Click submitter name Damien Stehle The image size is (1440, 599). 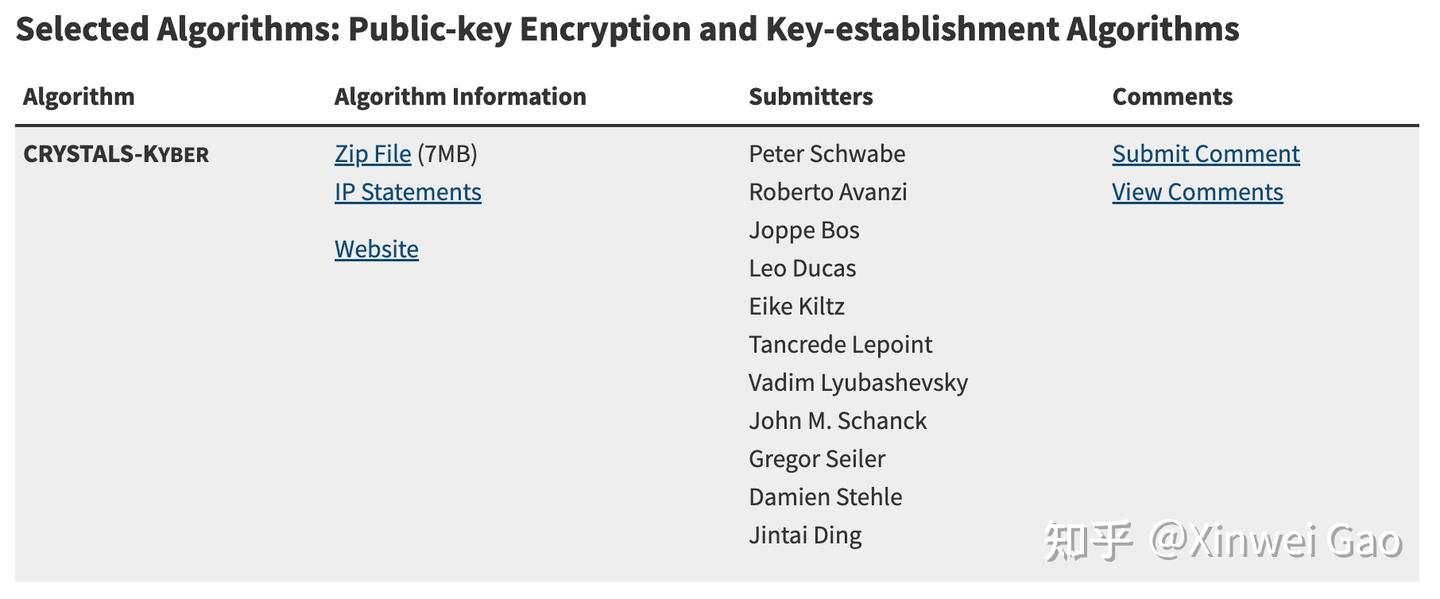pos(825,497)
